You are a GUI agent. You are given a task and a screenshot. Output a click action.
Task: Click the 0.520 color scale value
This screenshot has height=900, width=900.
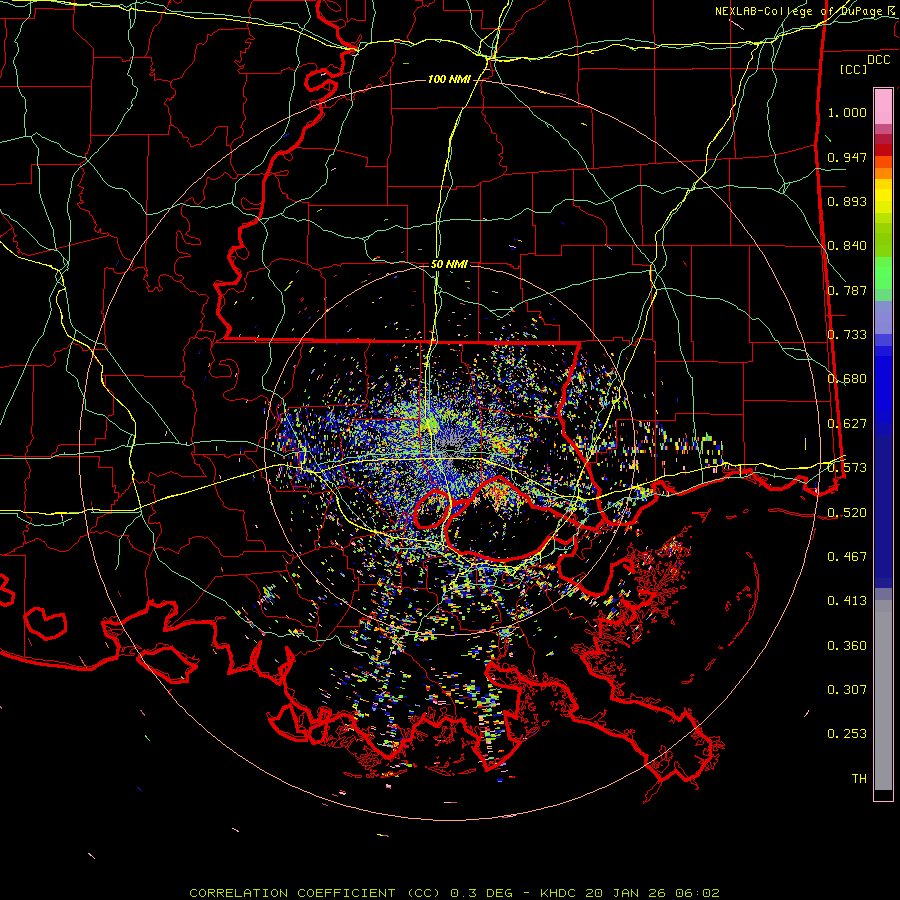[847, 513]
